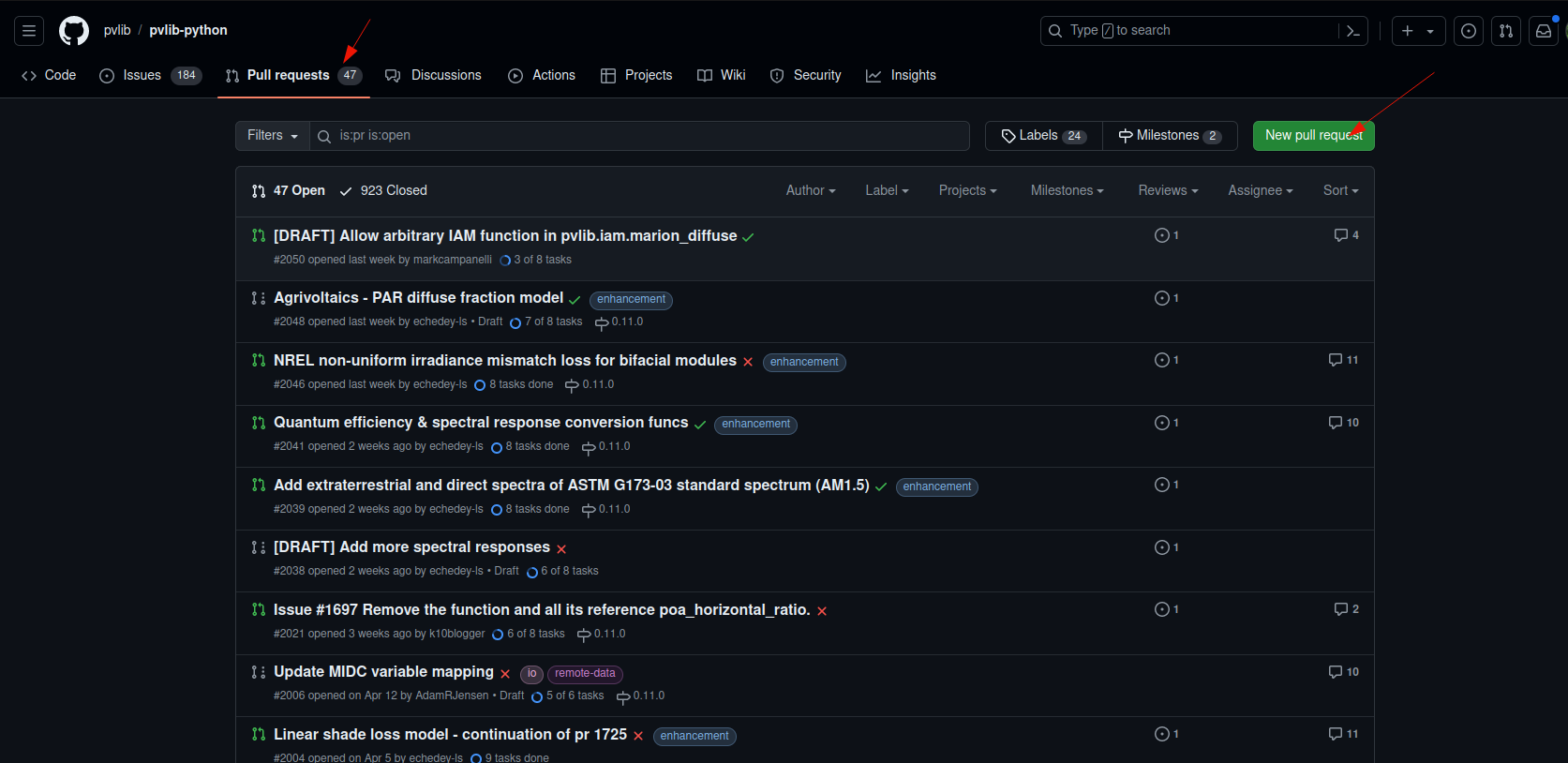View linked issue of marion_diffuse draft PR
This screenshot has height=763, width=1568.
(x=1167, y=235)
